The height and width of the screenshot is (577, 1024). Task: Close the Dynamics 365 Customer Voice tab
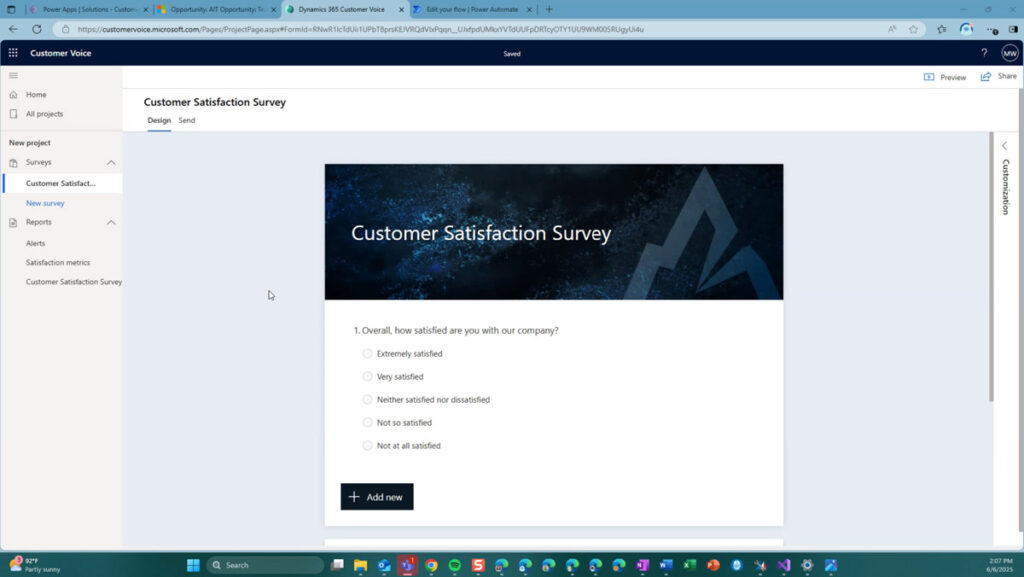(x=401, y=10)
